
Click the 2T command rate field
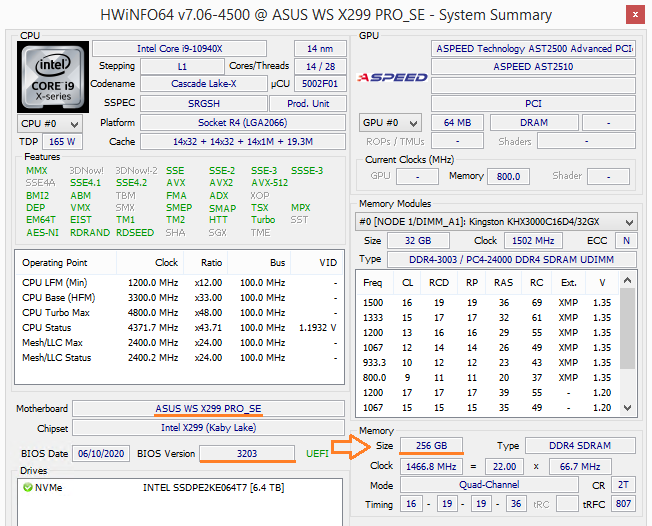(x=623, y=485)
